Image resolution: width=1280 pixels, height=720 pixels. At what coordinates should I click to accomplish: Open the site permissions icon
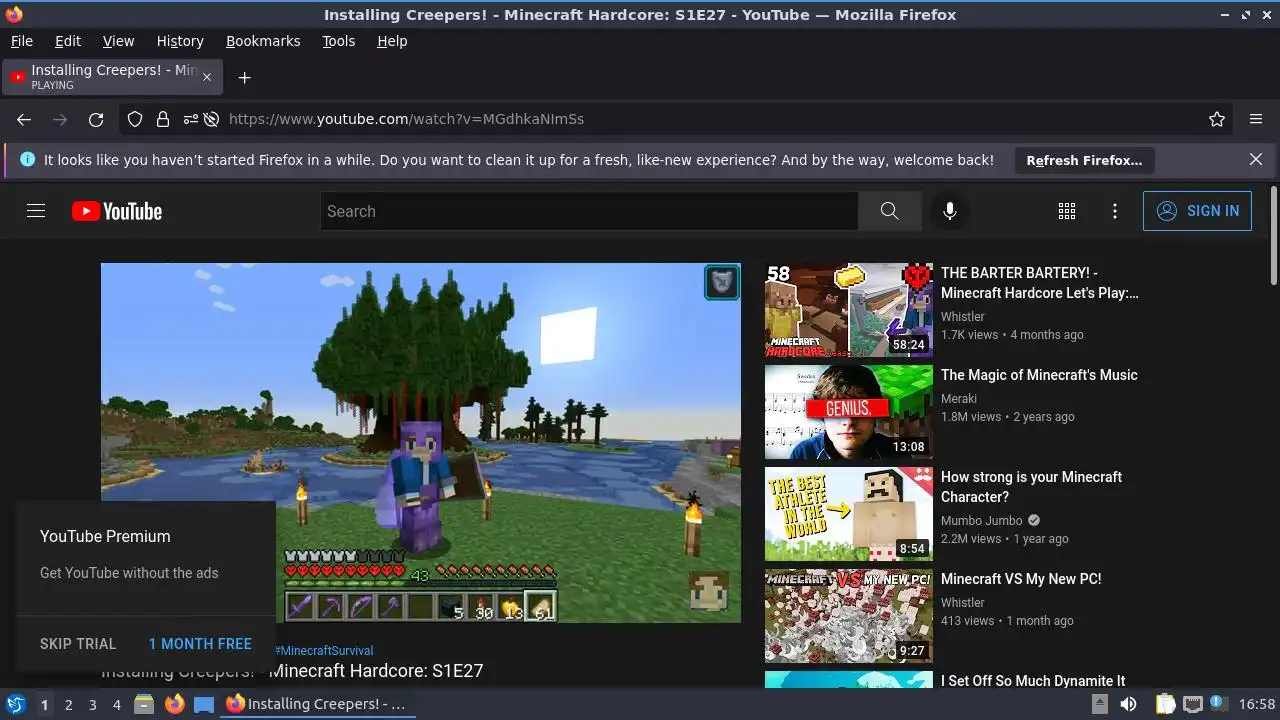(190, 119)
